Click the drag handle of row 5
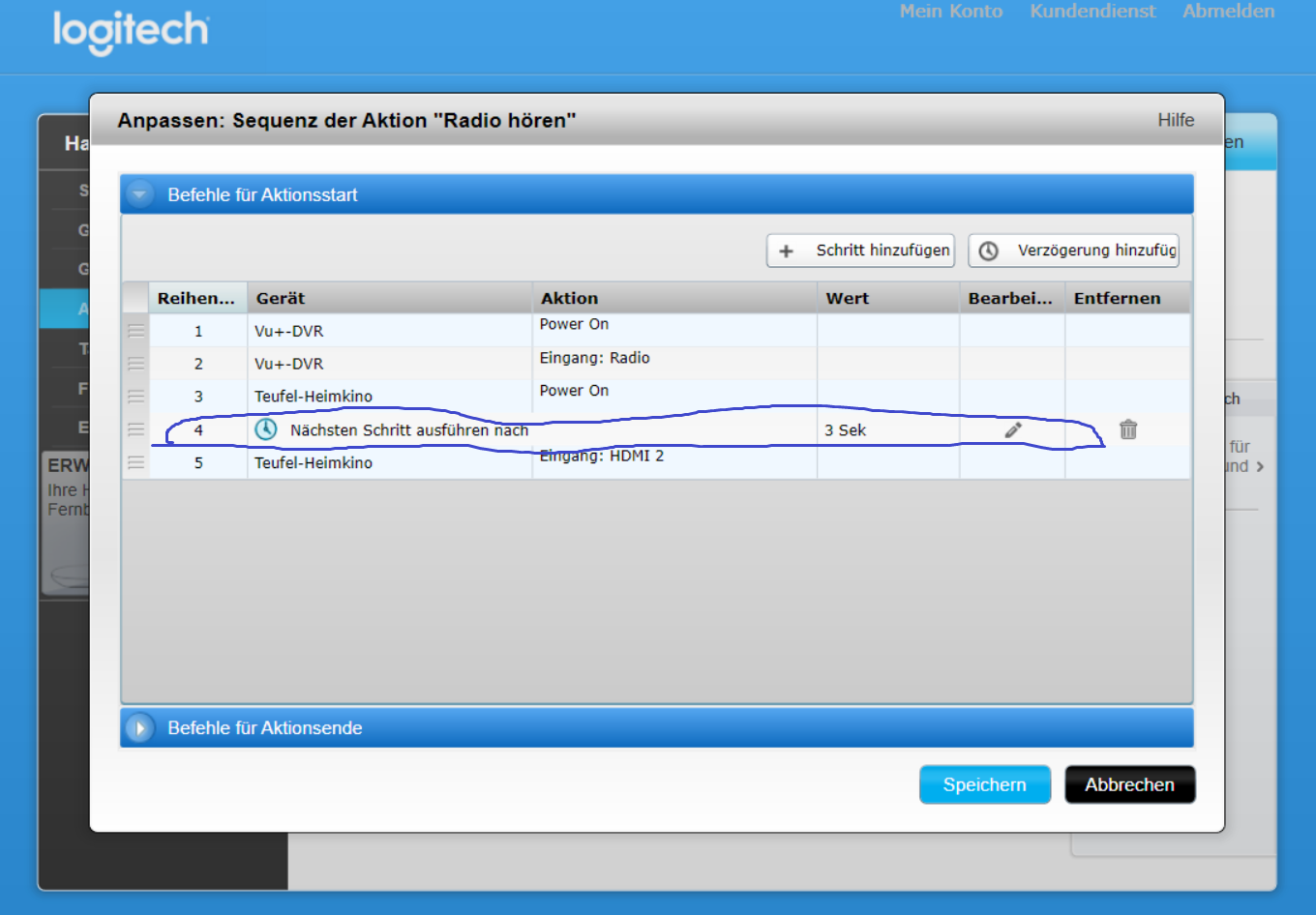The height and width of the screenshot is (915, 1316). click(136, 462)
